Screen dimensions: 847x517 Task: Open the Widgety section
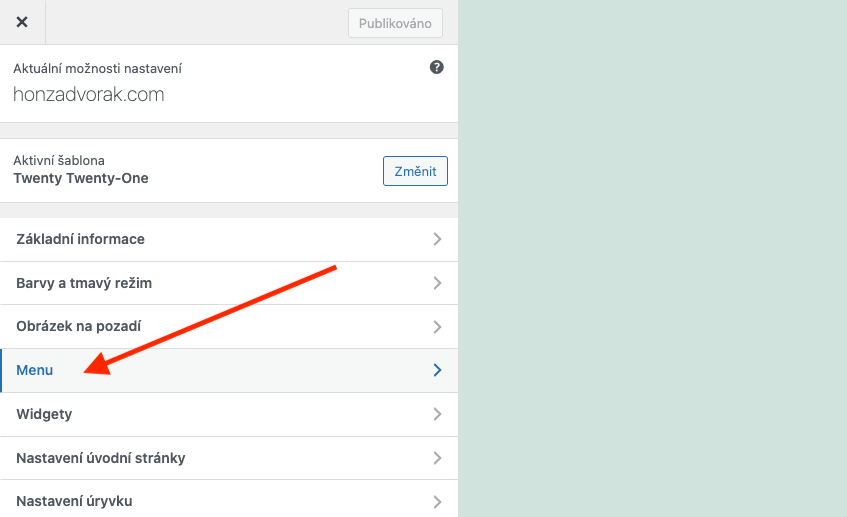pos(229,414)
